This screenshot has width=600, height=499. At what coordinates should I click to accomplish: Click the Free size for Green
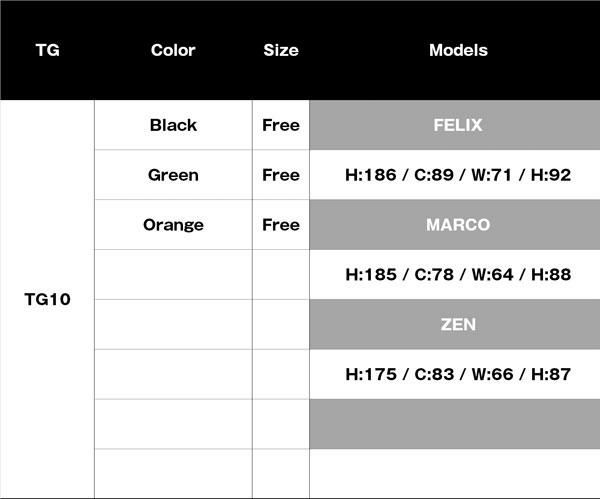[281, 175]
